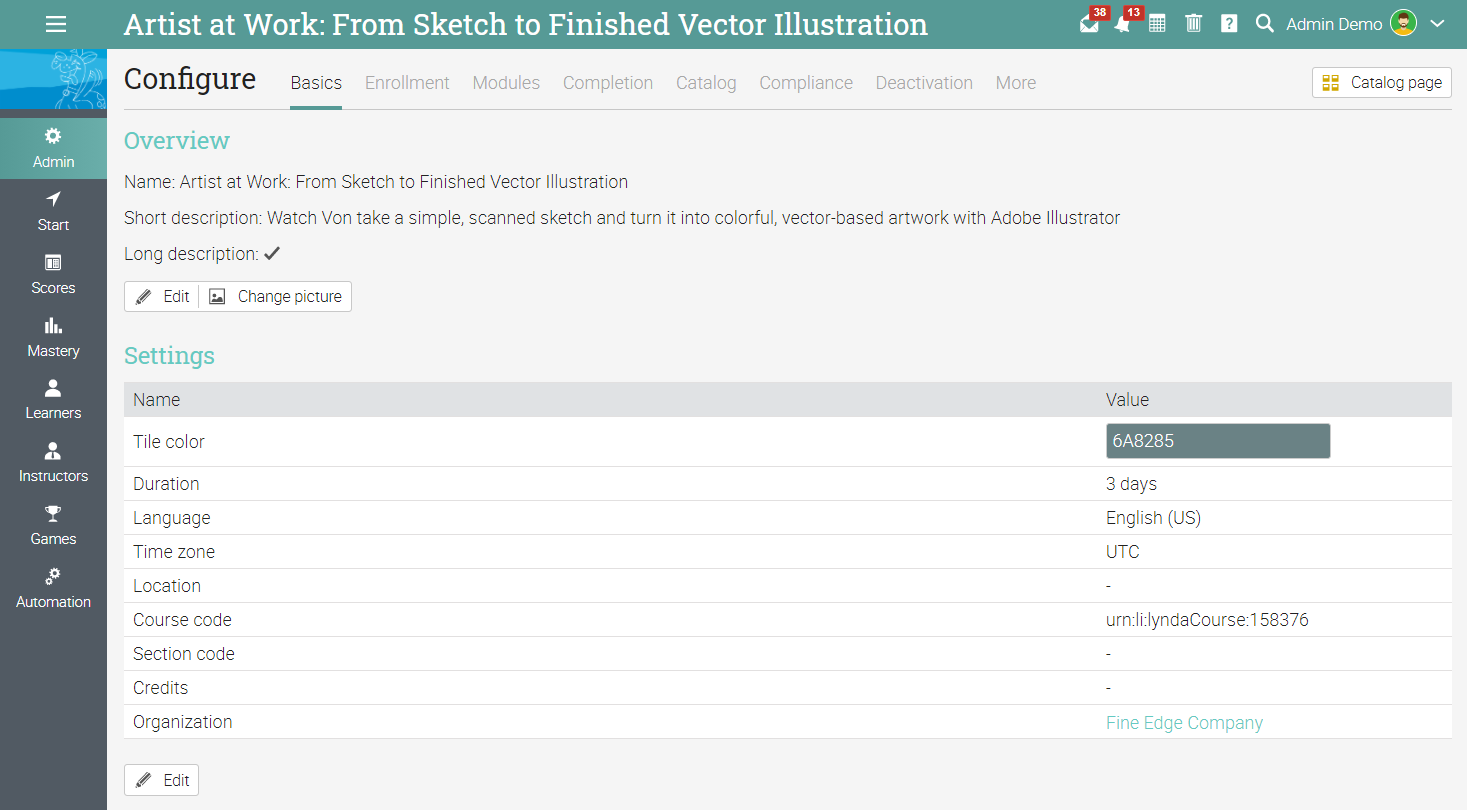Switch to the Compliance tab

click(x=806, y=83)
